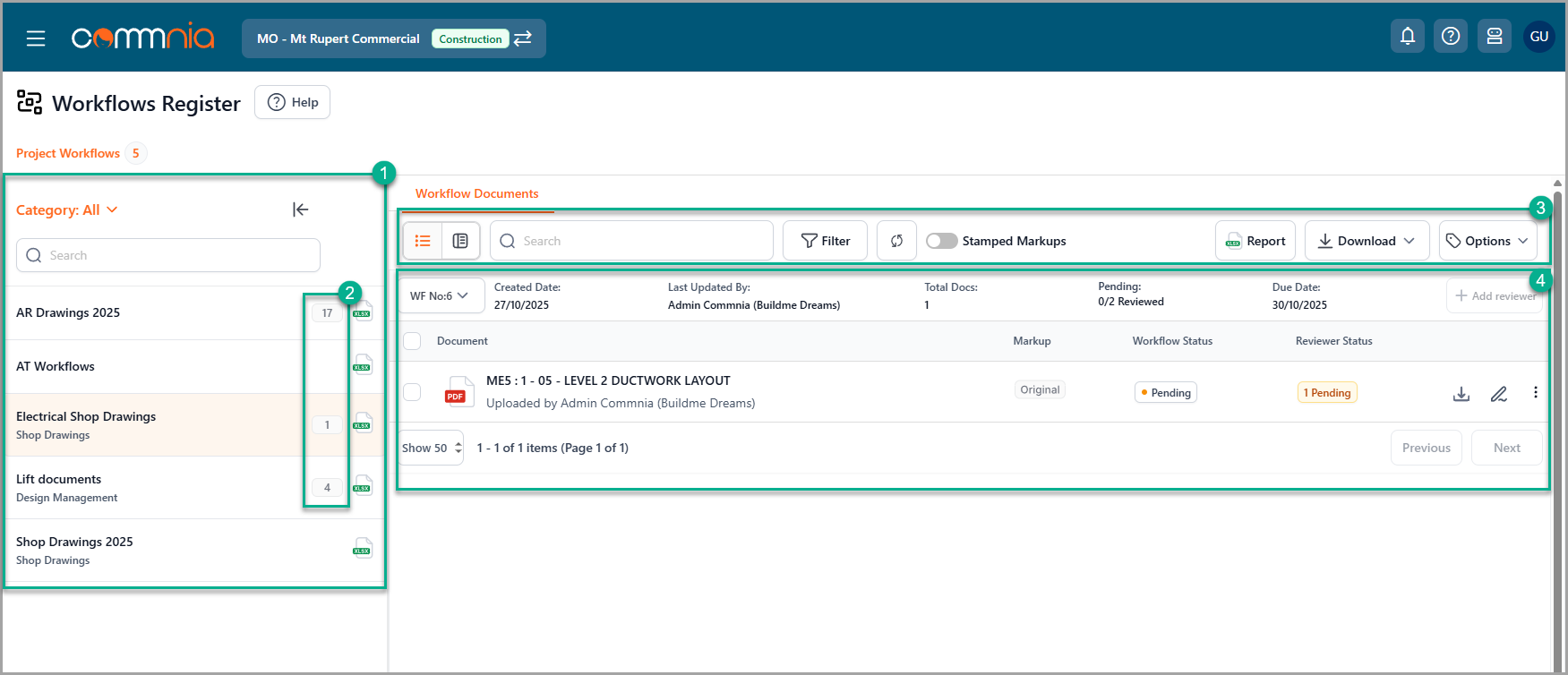Export AR Drawings 2025 to XLSX
The image size is (1568, 675).
pos(362,312)
